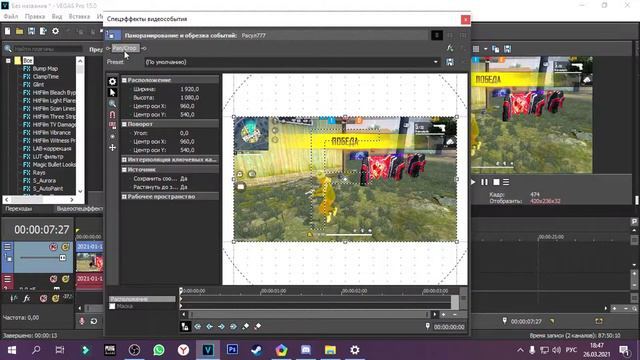Expand the Интерполяция ключевых кадров section
Viewport: 640px width, 360px height.
[124, 160]
